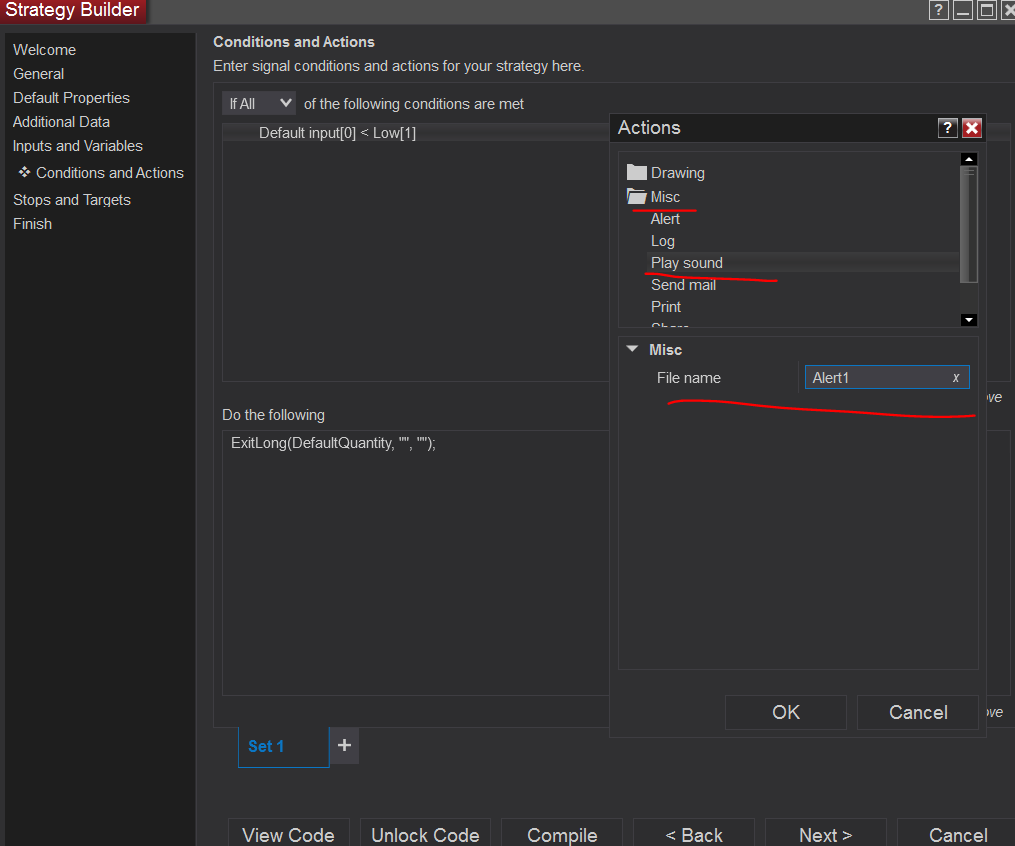Select the Play sound action
The height and width of the screenshot is (846, 1015).
point(687,263)
